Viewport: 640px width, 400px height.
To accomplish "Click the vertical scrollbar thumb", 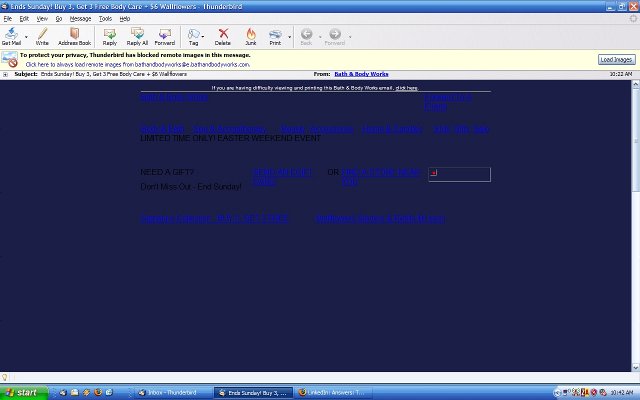I will point(636,140).
